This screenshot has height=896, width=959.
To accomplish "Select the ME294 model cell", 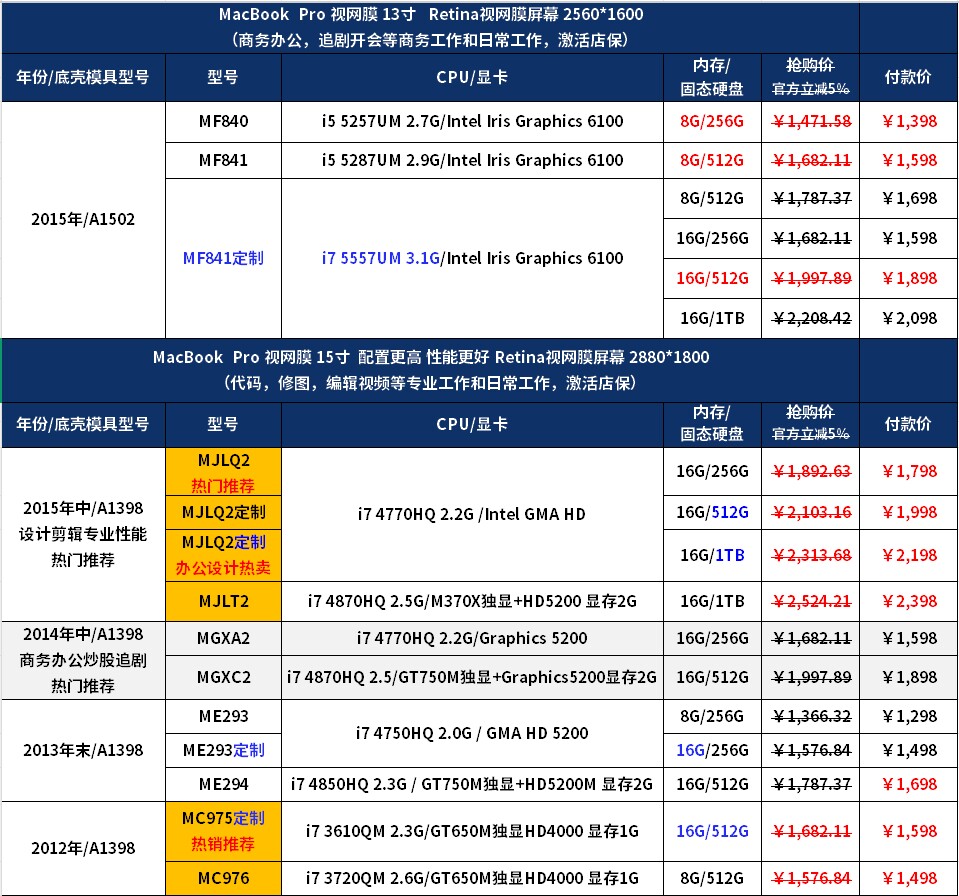I will pyautogui.click(x=223, y=784).
